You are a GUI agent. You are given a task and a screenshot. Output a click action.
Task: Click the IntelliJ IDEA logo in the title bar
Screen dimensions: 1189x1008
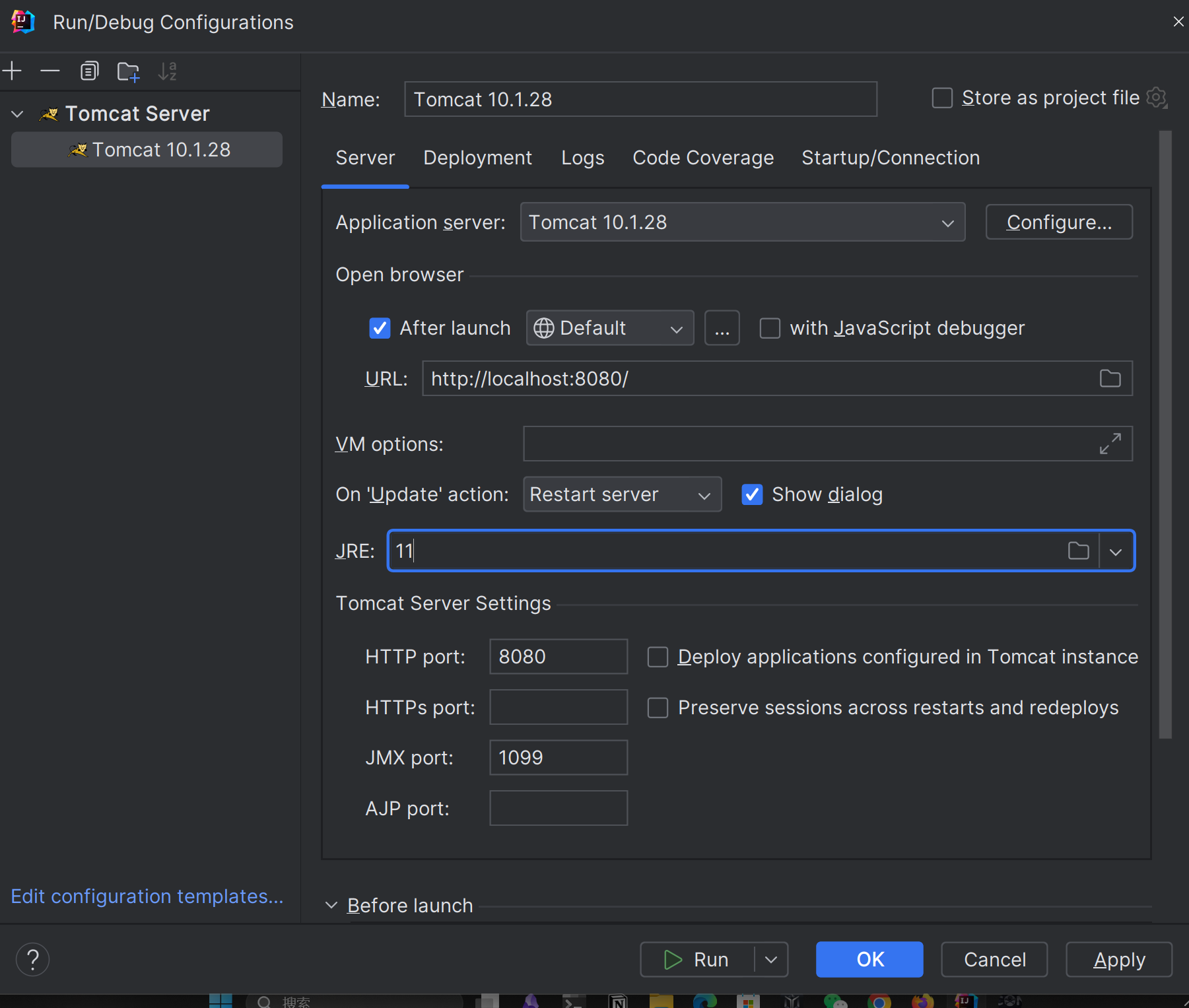point(22,22)
